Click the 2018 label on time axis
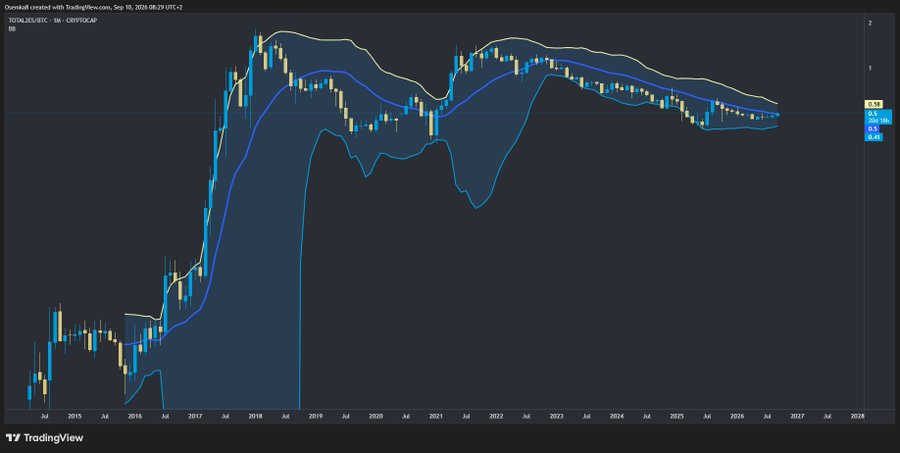Viewport: 900px width, 453px height. pyautogui.click(x=255, y=415)
